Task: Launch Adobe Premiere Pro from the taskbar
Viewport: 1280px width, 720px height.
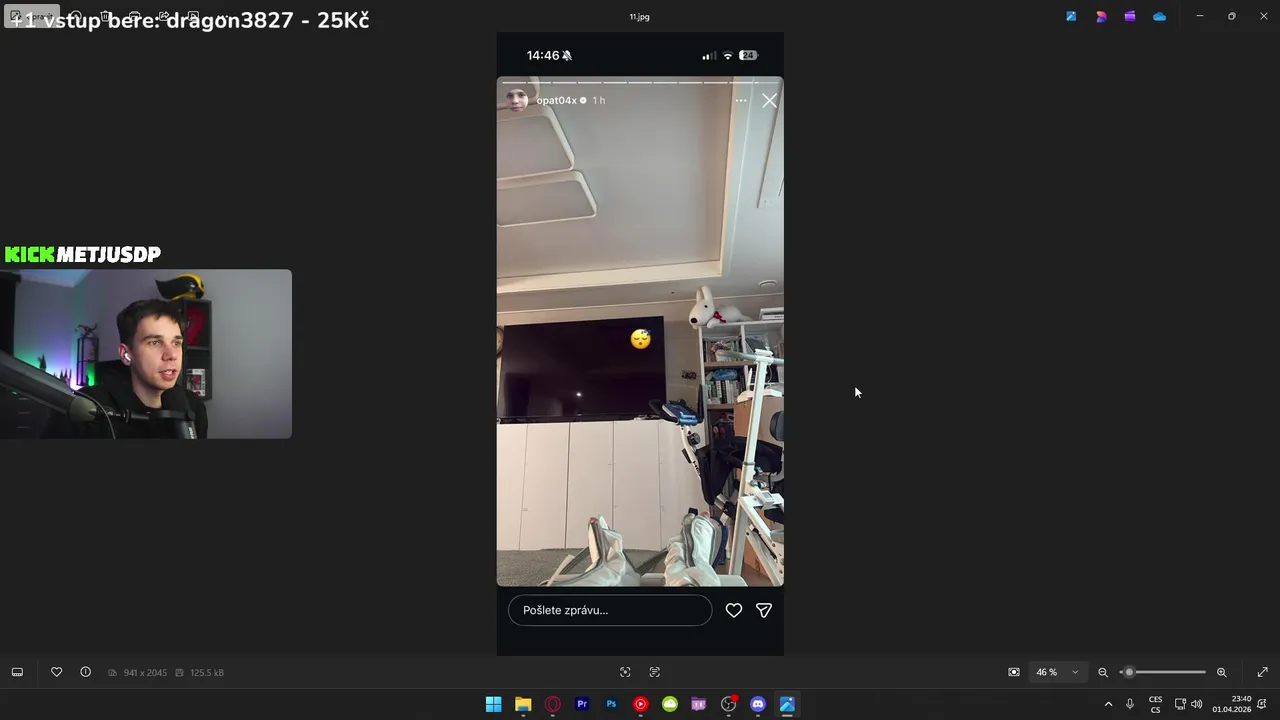Action: pos(582,704)
